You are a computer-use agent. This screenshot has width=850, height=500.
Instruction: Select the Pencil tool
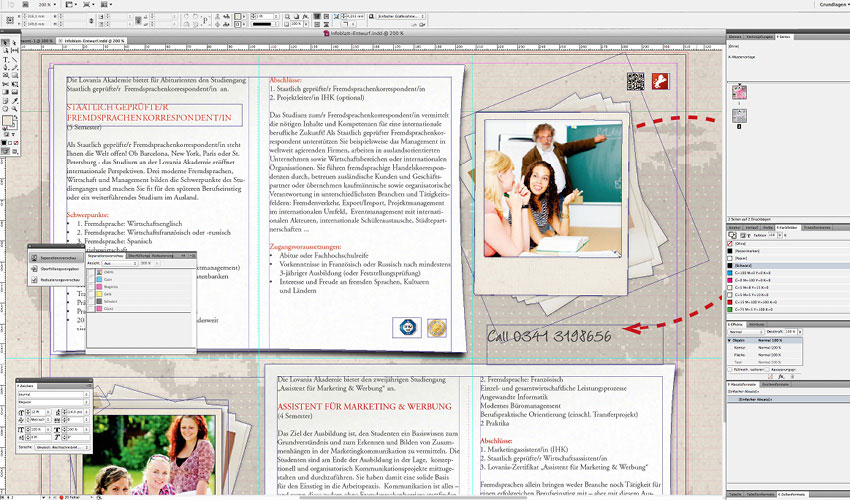pos(15,67)
